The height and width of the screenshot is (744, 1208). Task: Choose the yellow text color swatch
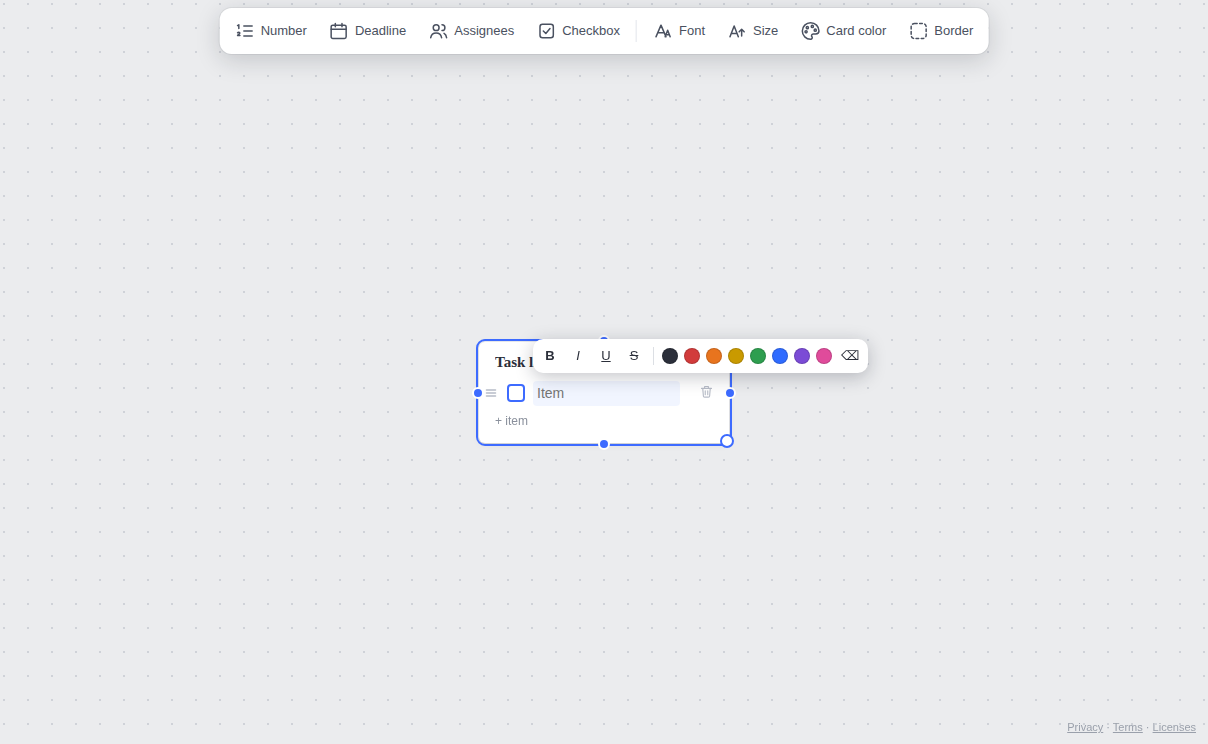point(736,356)
